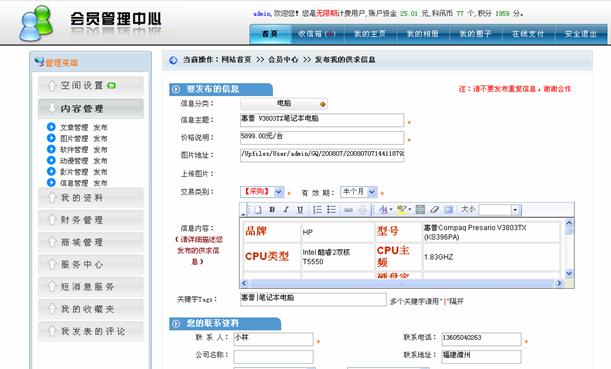611x369 pixels.
Task: Expand the 商城管理 sidebar section
Action: point(91,242)
